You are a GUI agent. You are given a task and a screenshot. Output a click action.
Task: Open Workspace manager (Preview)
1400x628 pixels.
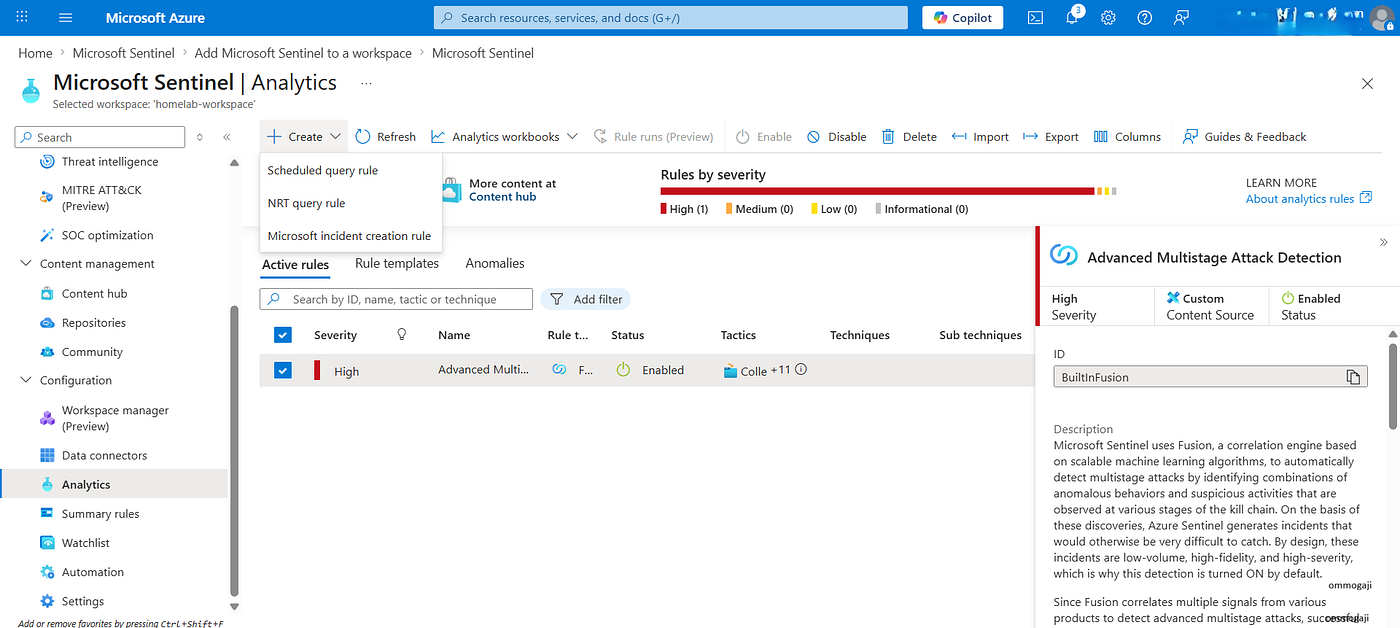click(x=115, y=418)
